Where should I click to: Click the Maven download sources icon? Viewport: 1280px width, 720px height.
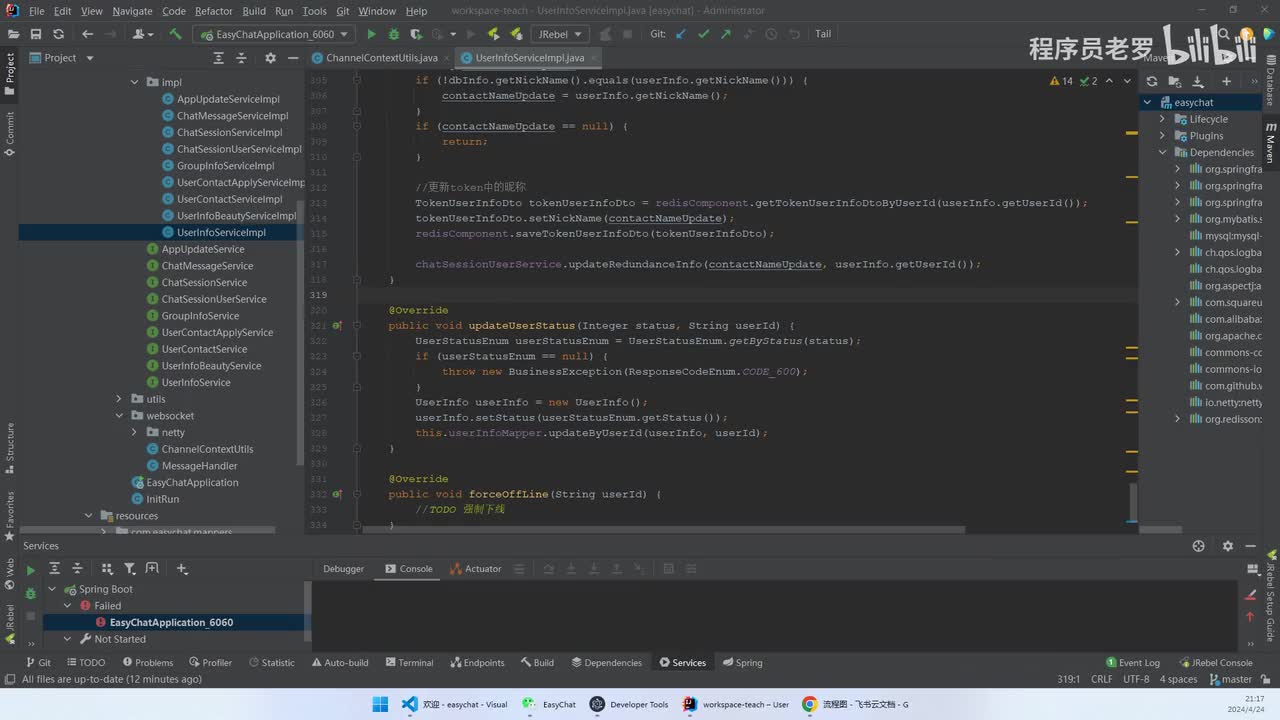pos(1198,81)
